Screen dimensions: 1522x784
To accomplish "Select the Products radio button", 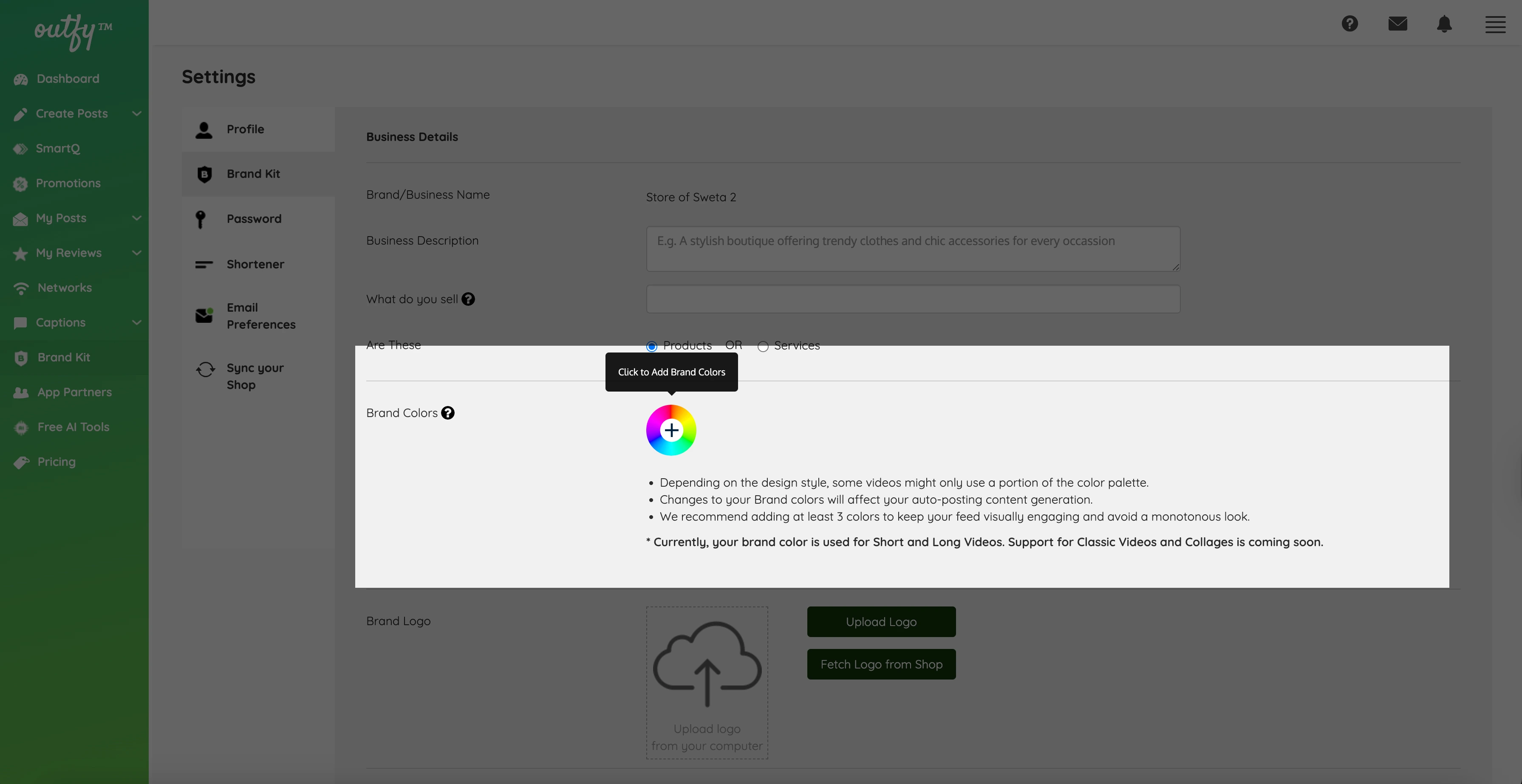I will coord(652,347).
